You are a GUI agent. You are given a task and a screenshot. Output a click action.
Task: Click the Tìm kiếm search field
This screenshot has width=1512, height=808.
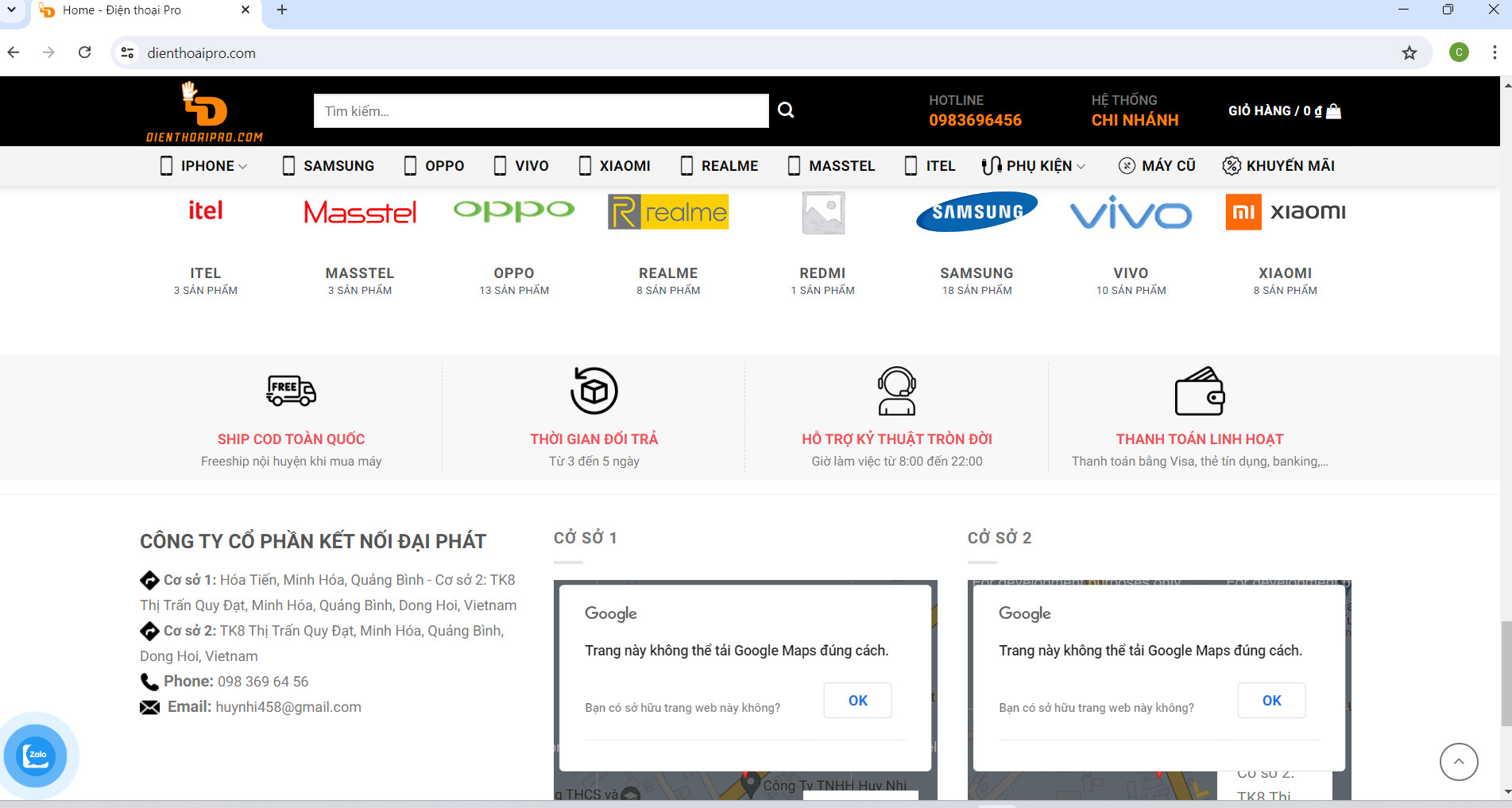click(541, 111)
